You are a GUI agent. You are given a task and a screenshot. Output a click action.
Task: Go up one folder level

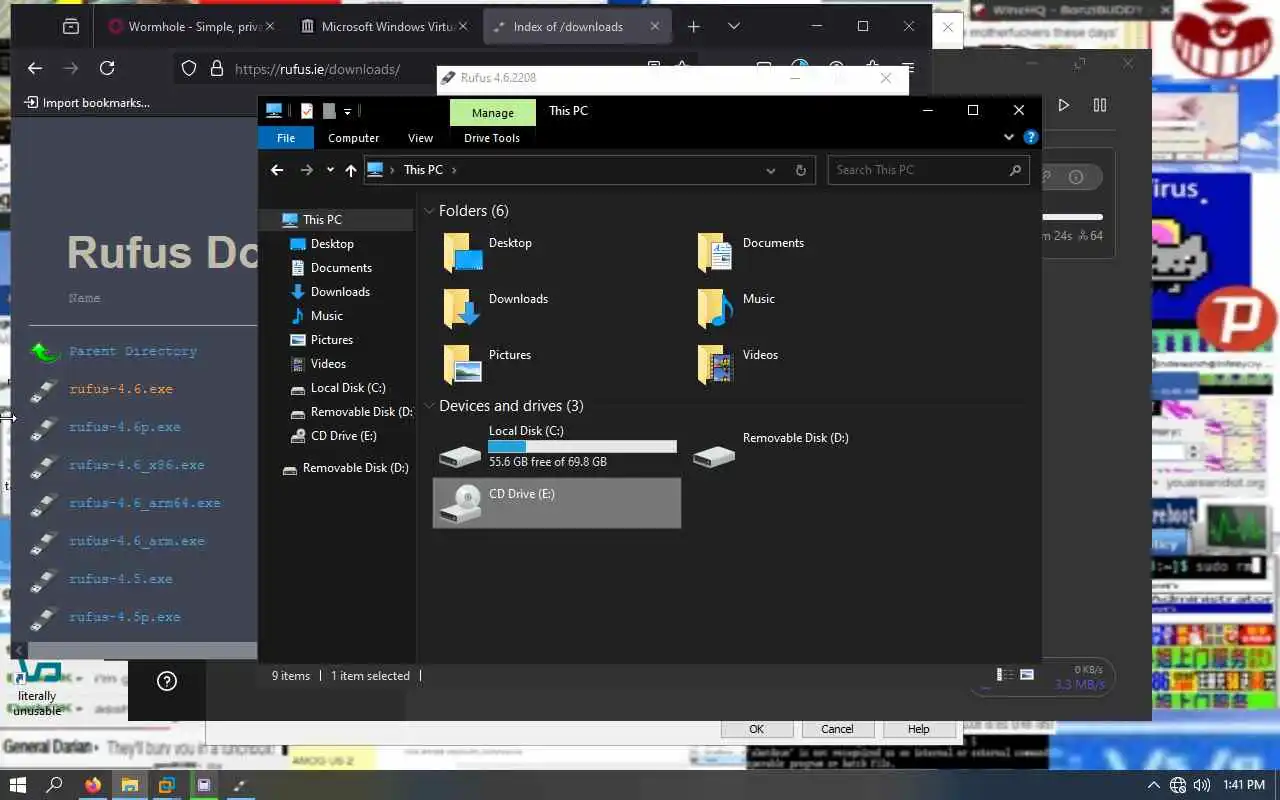point(350,170)
